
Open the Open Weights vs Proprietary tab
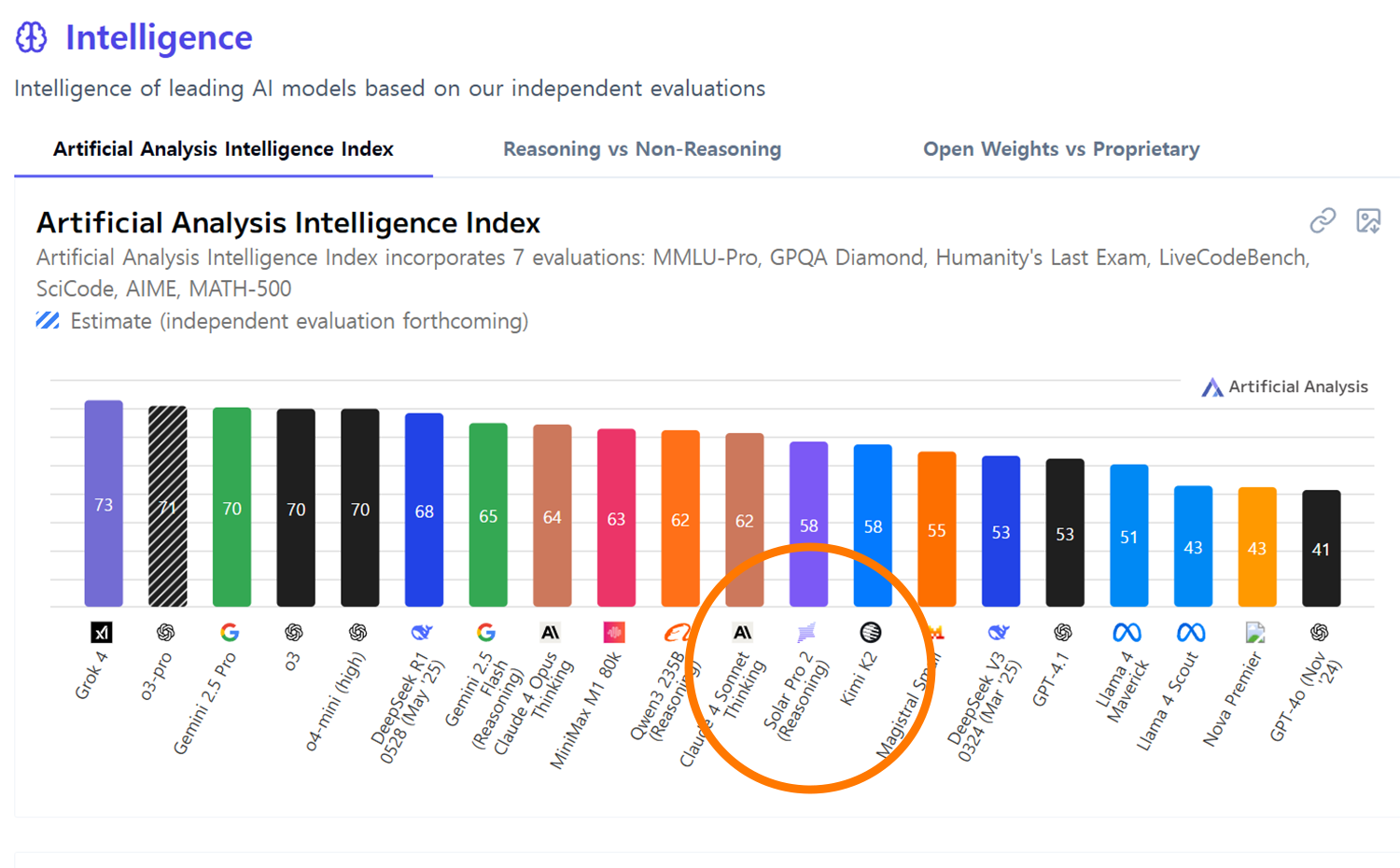(1061, 149)
